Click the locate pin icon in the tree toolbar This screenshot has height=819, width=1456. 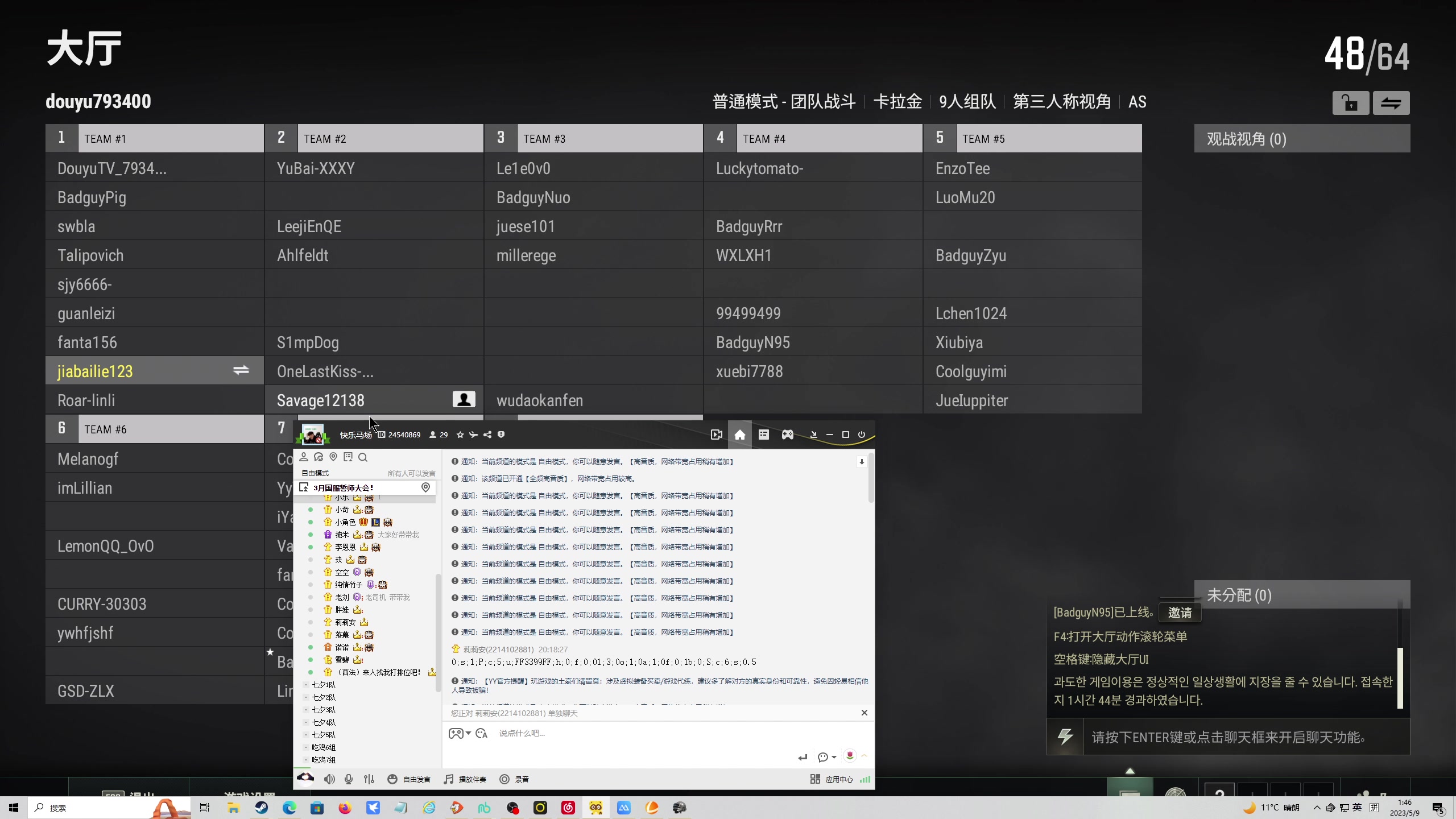pyautogui.click(x=333, y=457)
